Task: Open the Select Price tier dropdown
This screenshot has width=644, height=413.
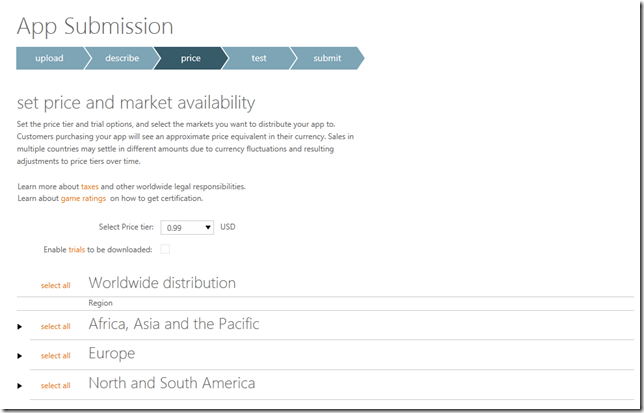Action: tap(187, 227)
